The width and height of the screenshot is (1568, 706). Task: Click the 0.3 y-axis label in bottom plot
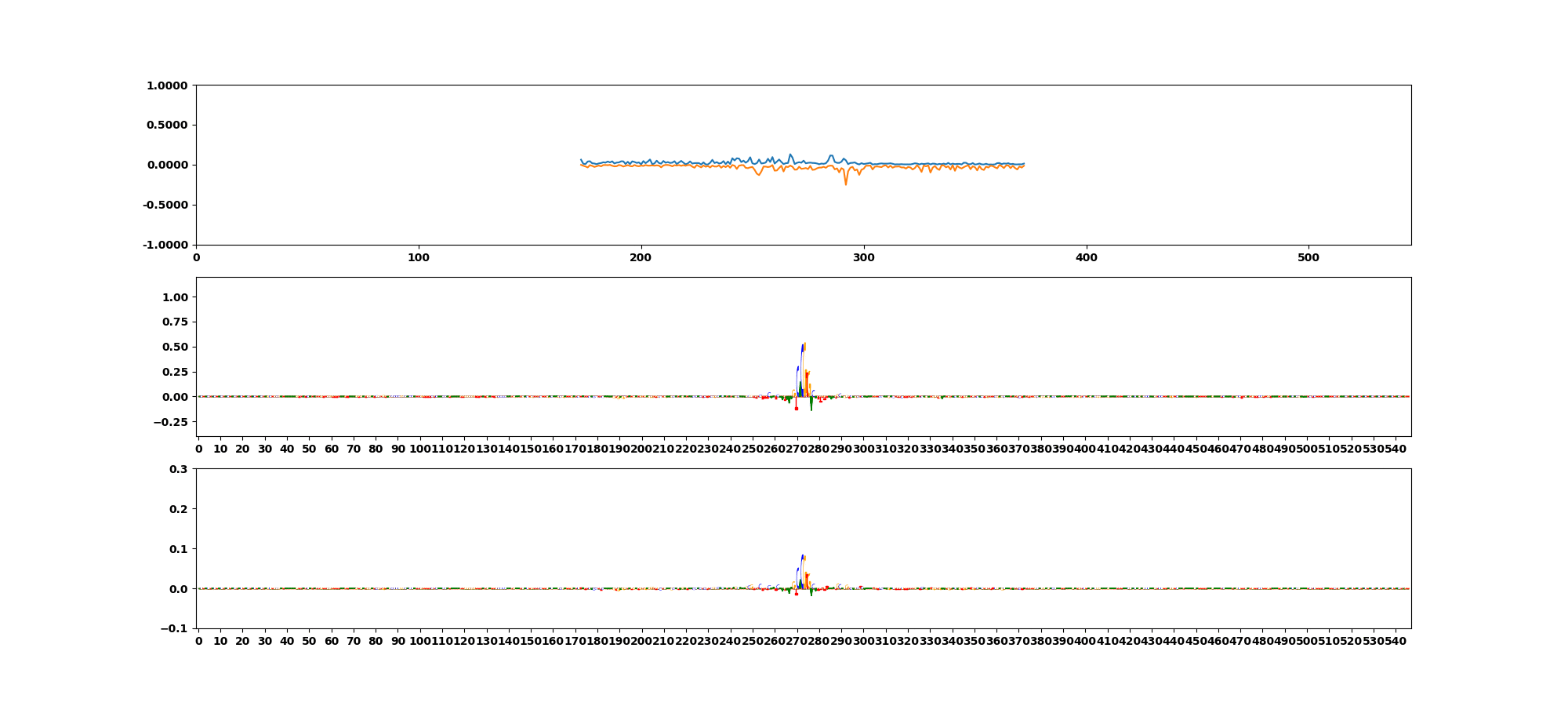178,469
